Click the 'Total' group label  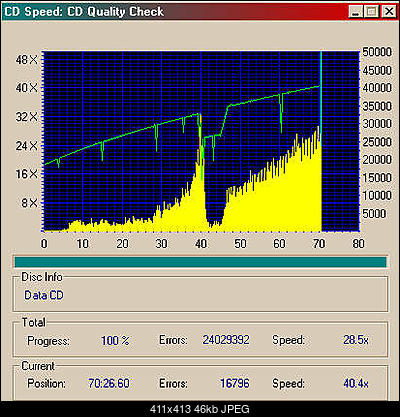click(x=33, y=322)
